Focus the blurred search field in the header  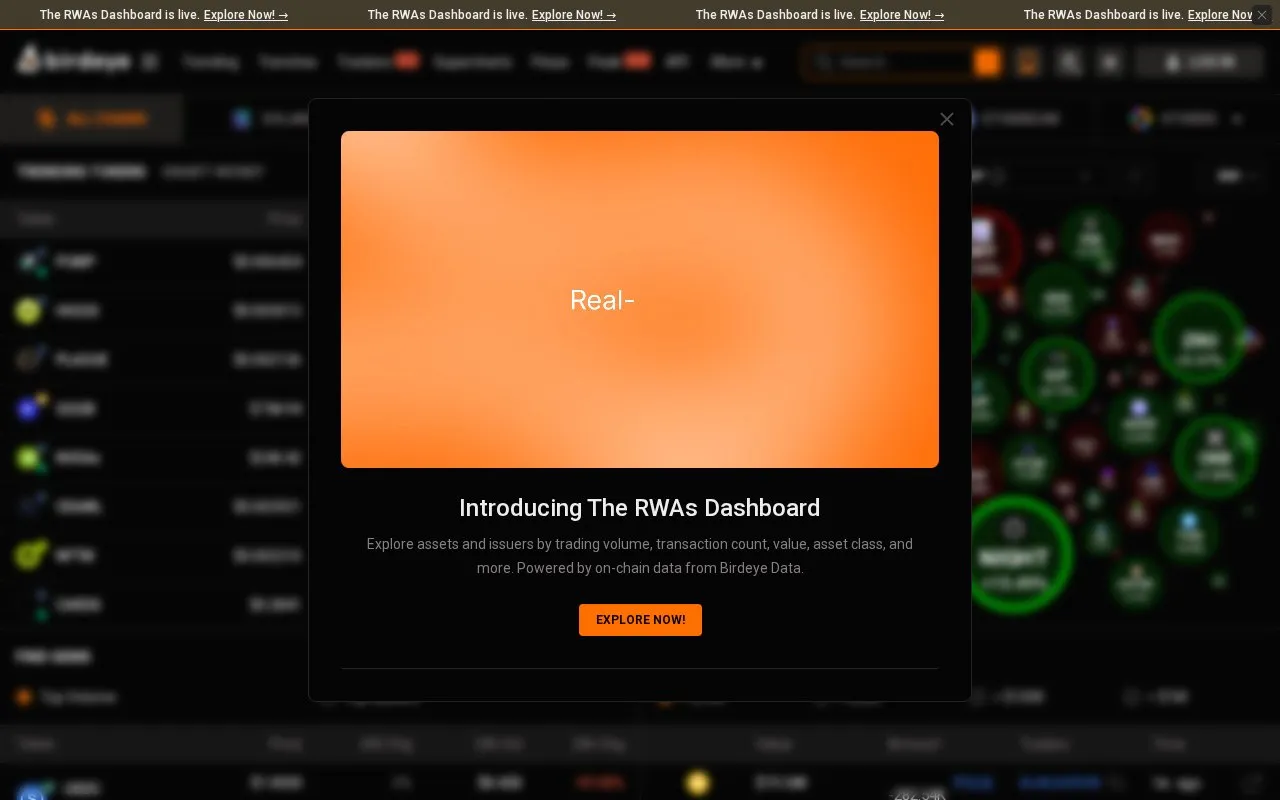click(x=901, y=62)
